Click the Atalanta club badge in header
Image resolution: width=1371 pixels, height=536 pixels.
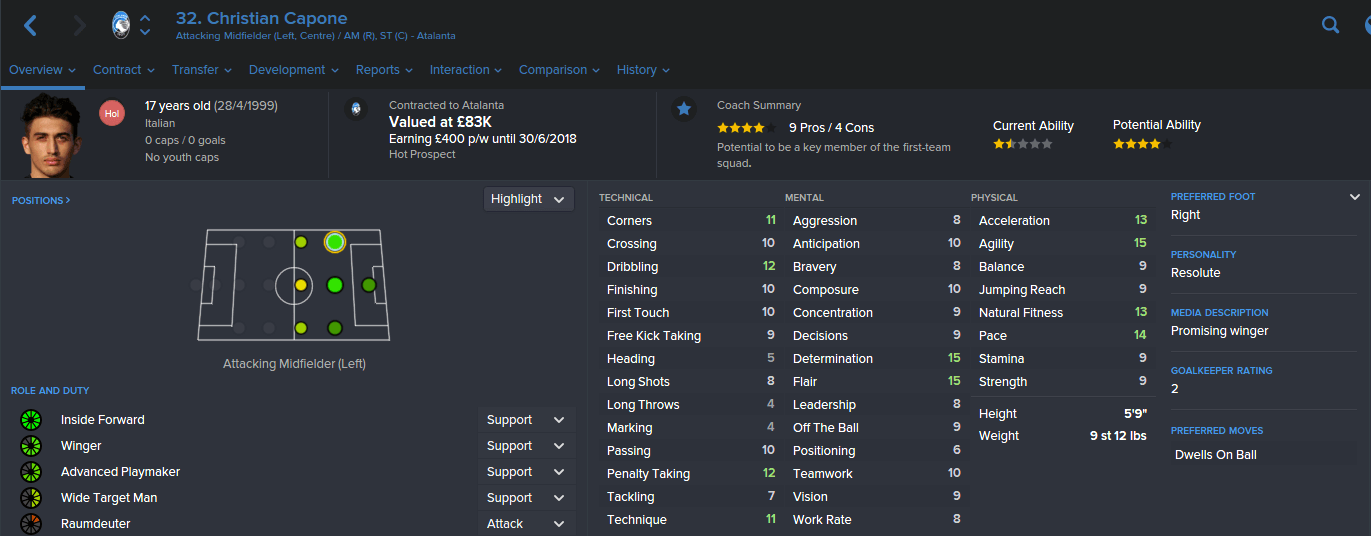[x=122, y=25]
